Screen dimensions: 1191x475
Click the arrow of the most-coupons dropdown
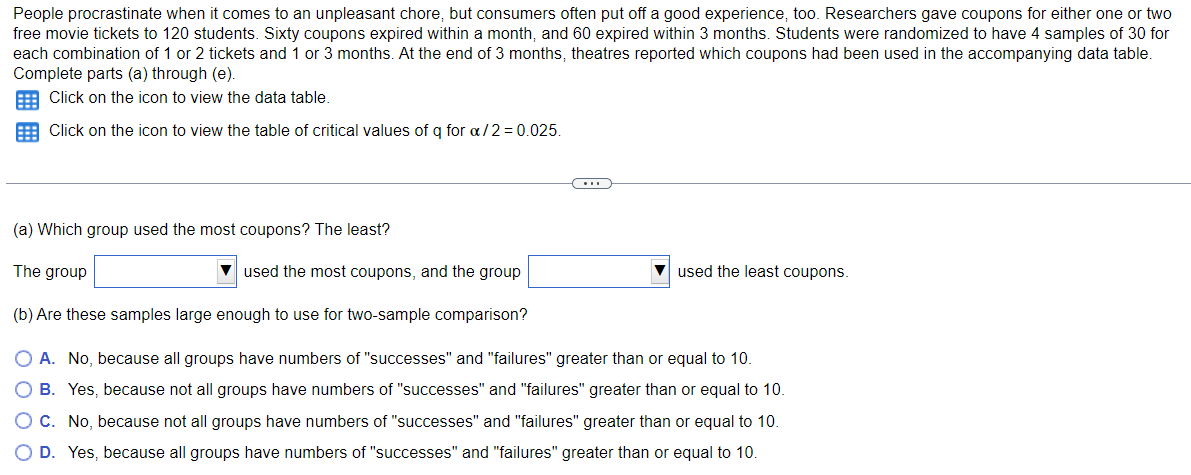point(226,271)
